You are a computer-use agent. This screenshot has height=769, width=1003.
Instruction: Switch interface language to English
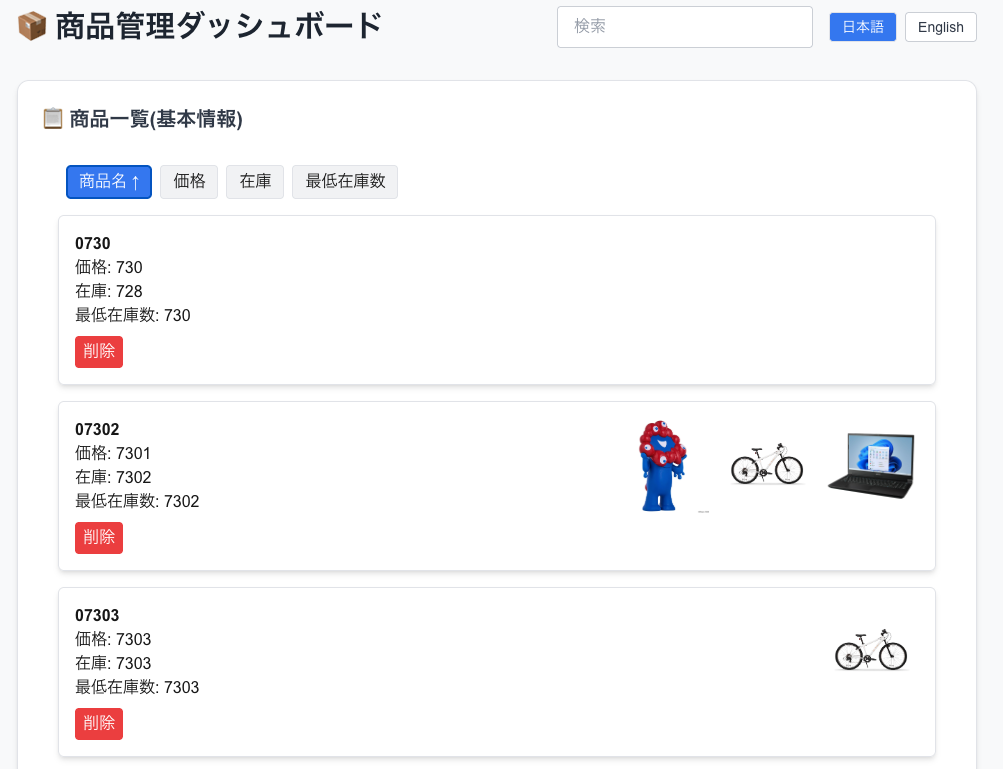939,27
